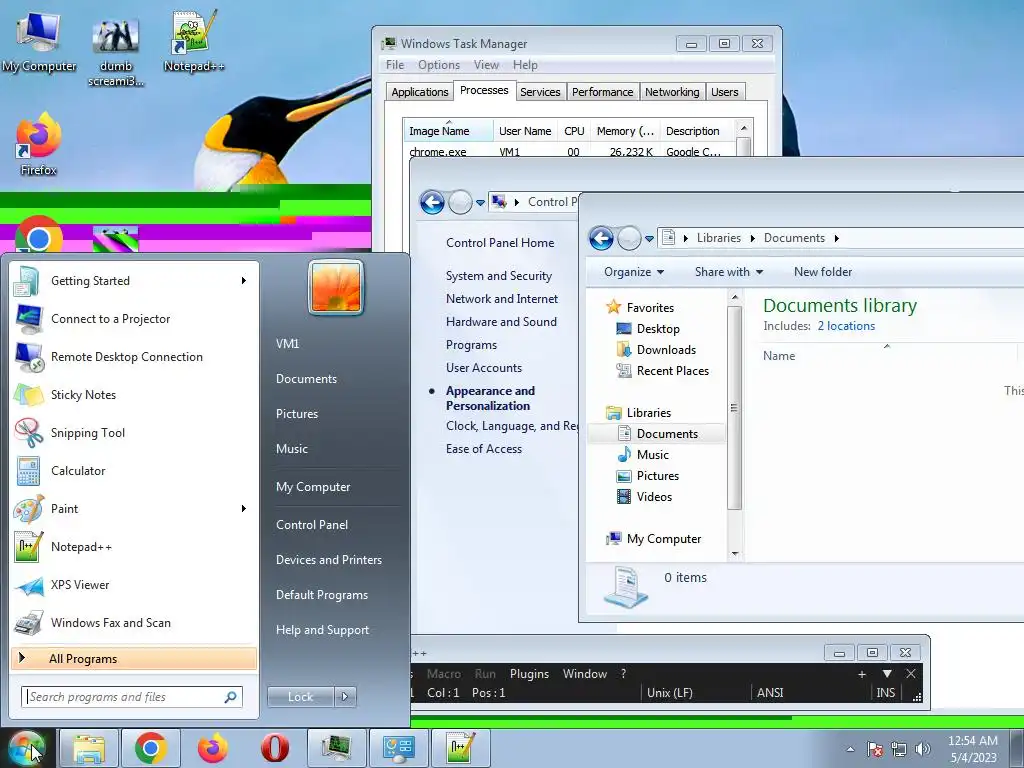Switch to Performance tab in Task Manager
The height and width of the screenshot is (768, 1024).
coord(602,92)
